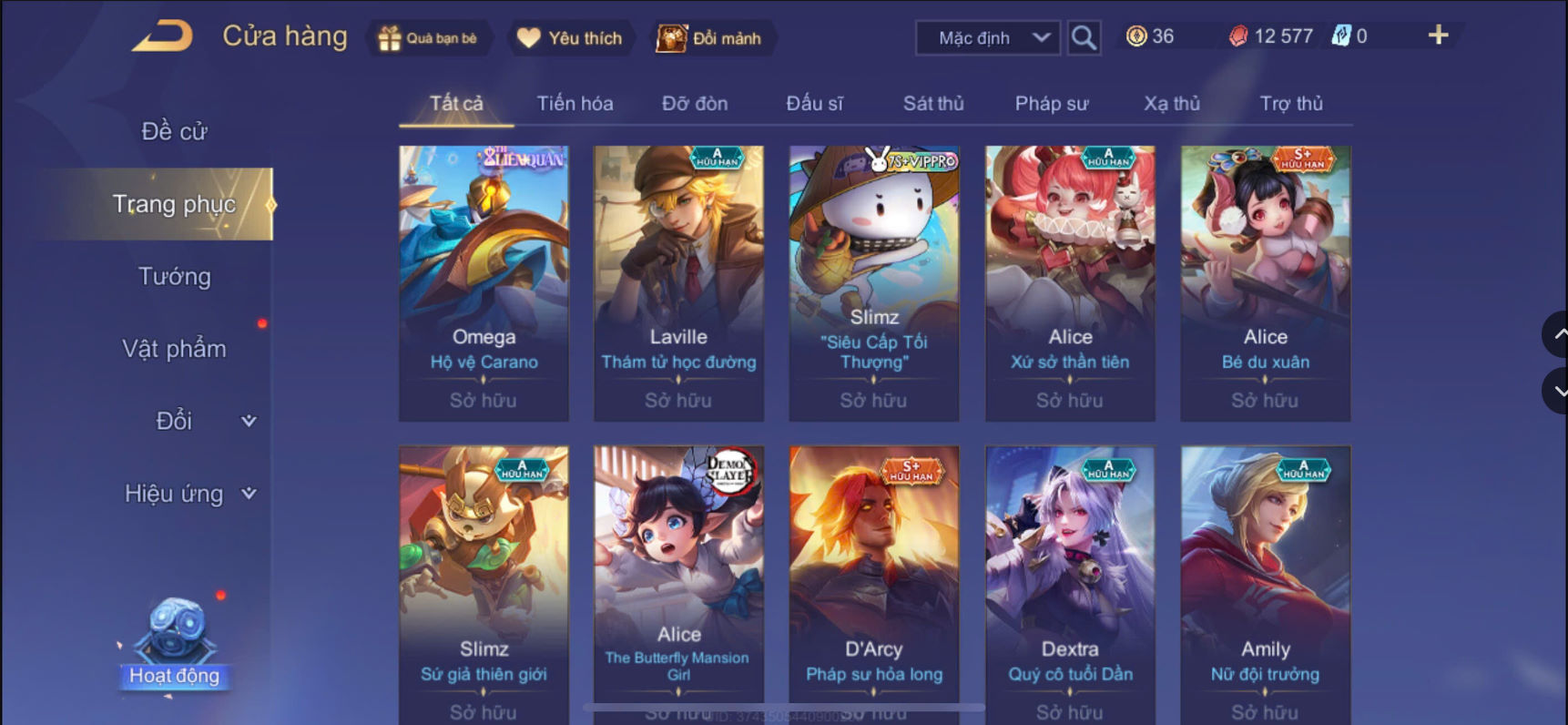
Task: Tap the red ruby currency icon
Action: click(x=1238, y=36)
